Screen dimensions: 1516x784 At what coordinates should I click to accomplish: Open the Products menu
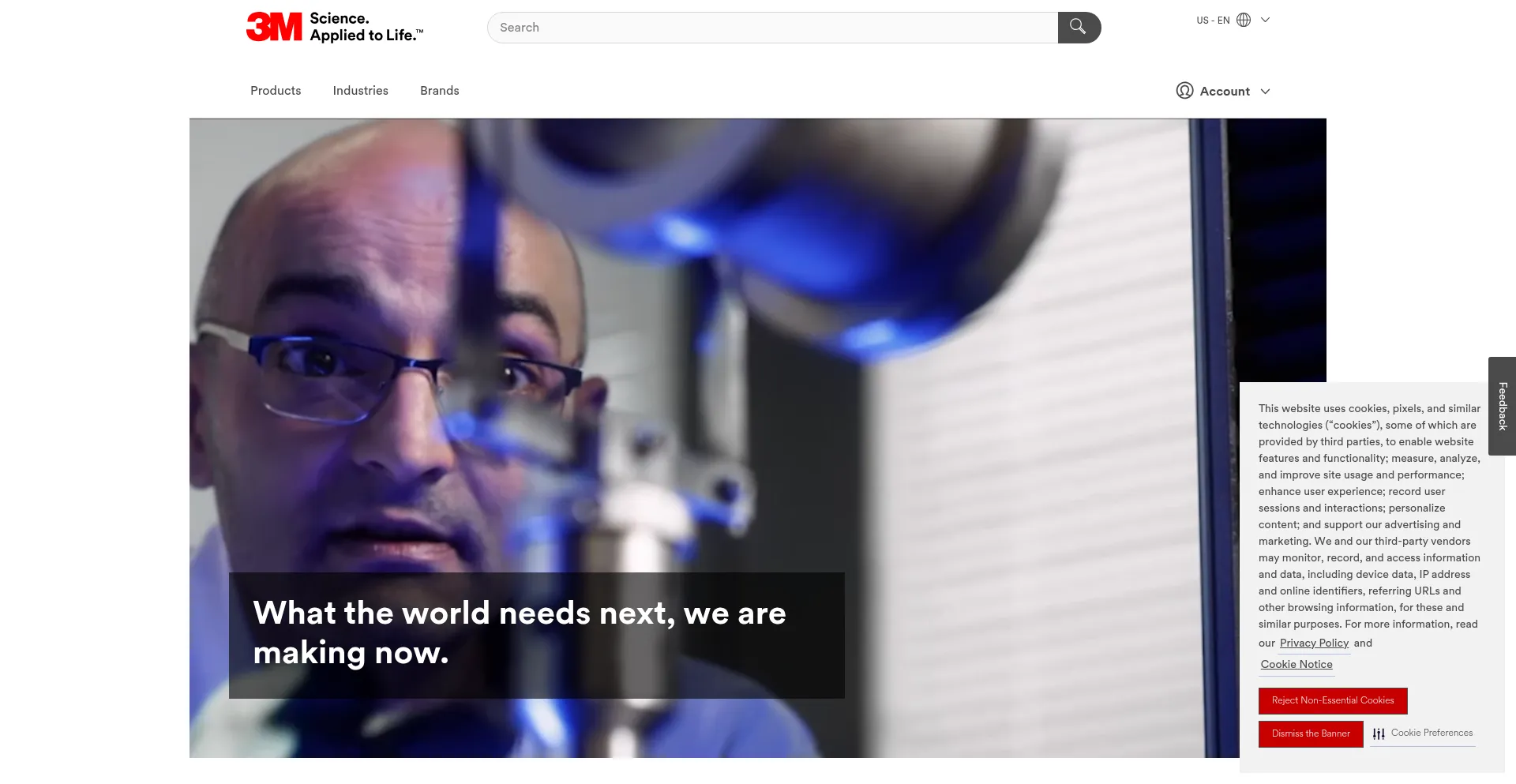pyautogui.click(x=276, y=91)
